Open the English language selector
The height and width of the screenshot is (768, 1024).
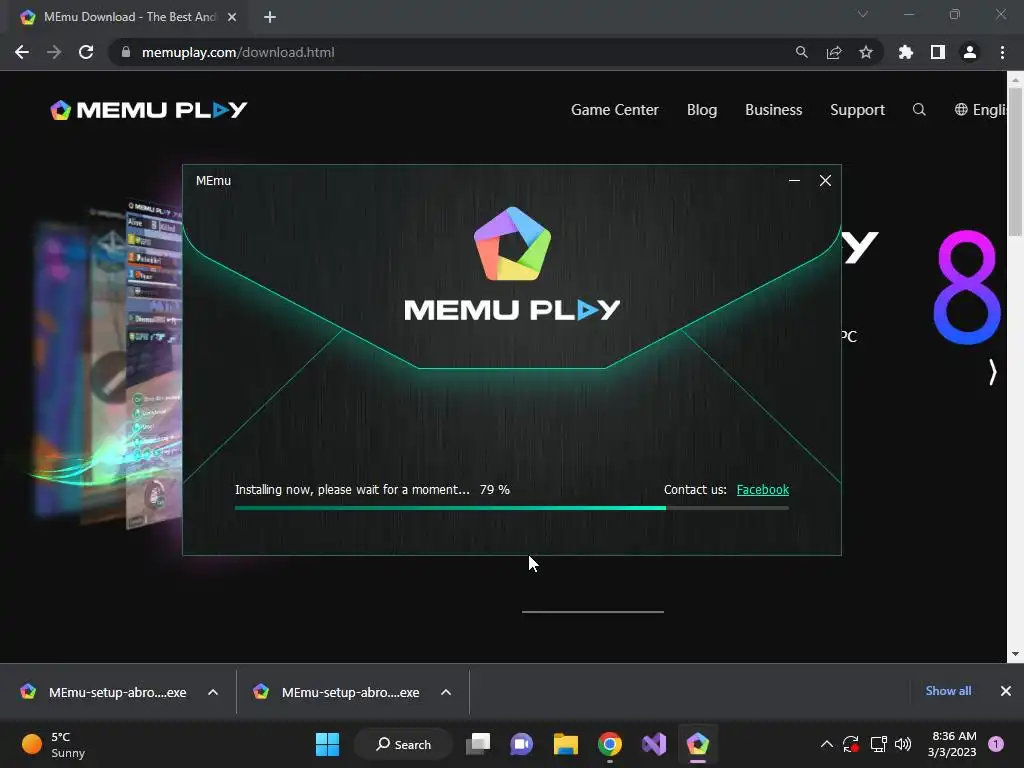click(980, 110)
